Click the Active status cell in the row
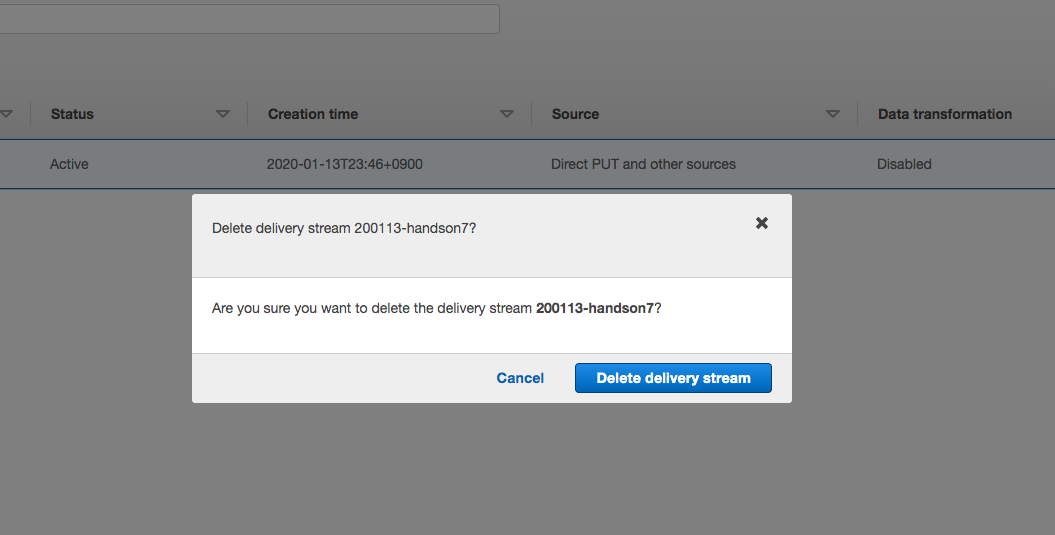1055x535 pixels. (x=69, y=164)
